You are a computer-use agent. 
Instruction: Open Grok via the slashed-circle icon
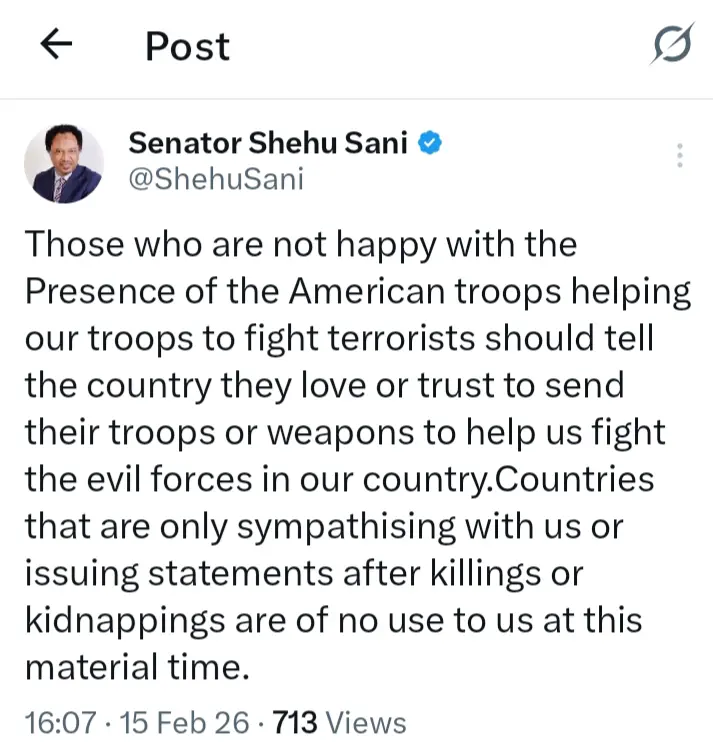[x=671, y=46]
